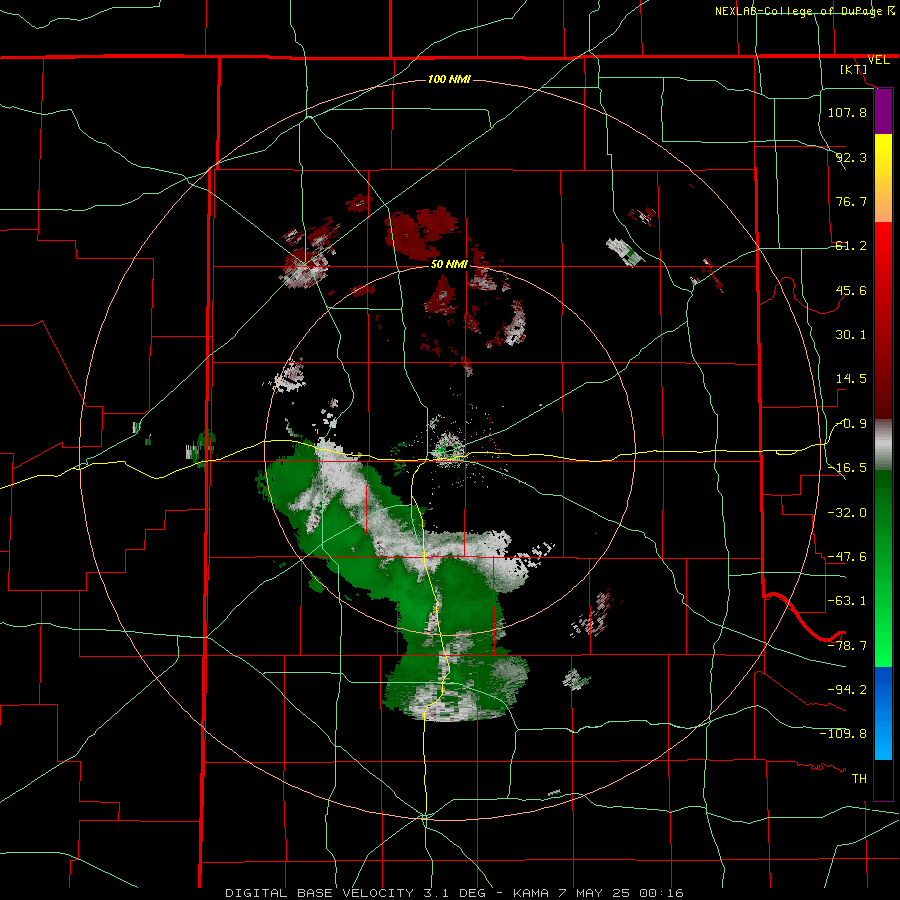Click the 92.3 legend value
This screenshot has width=900, height=900.
[x=851, y=157]
